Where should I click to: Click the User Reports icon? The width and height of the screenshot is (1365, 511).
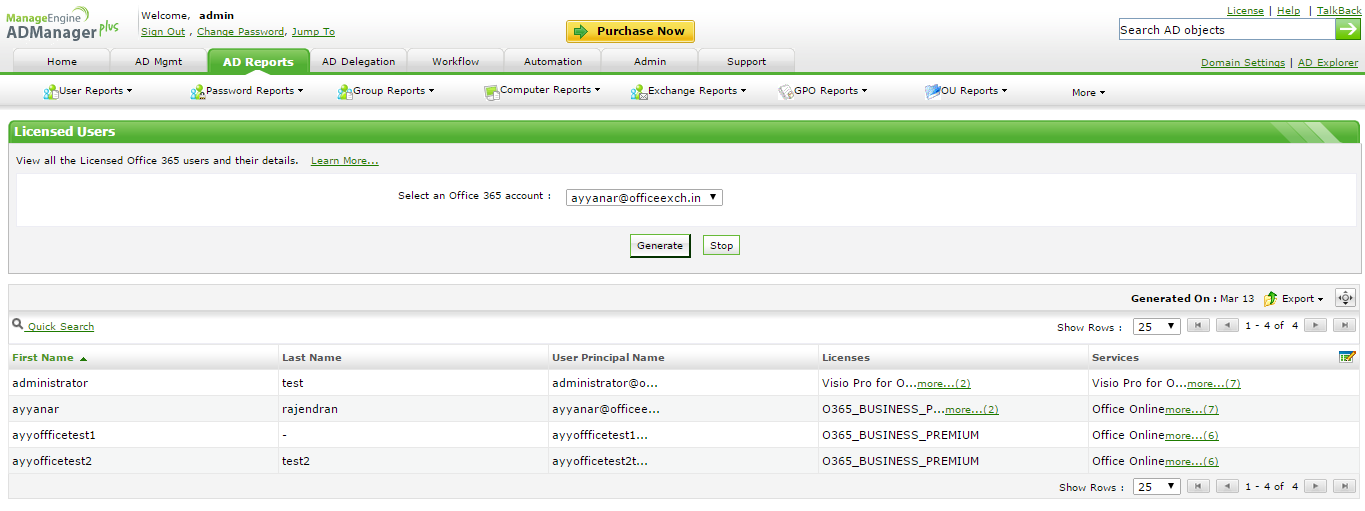tap(51, 92)
